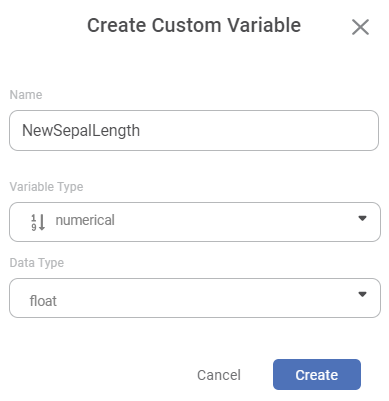The height and width of the screenshot is (401, 389).
Task: Click blank space inside numerical selector
Action: (x=233, y=222)
